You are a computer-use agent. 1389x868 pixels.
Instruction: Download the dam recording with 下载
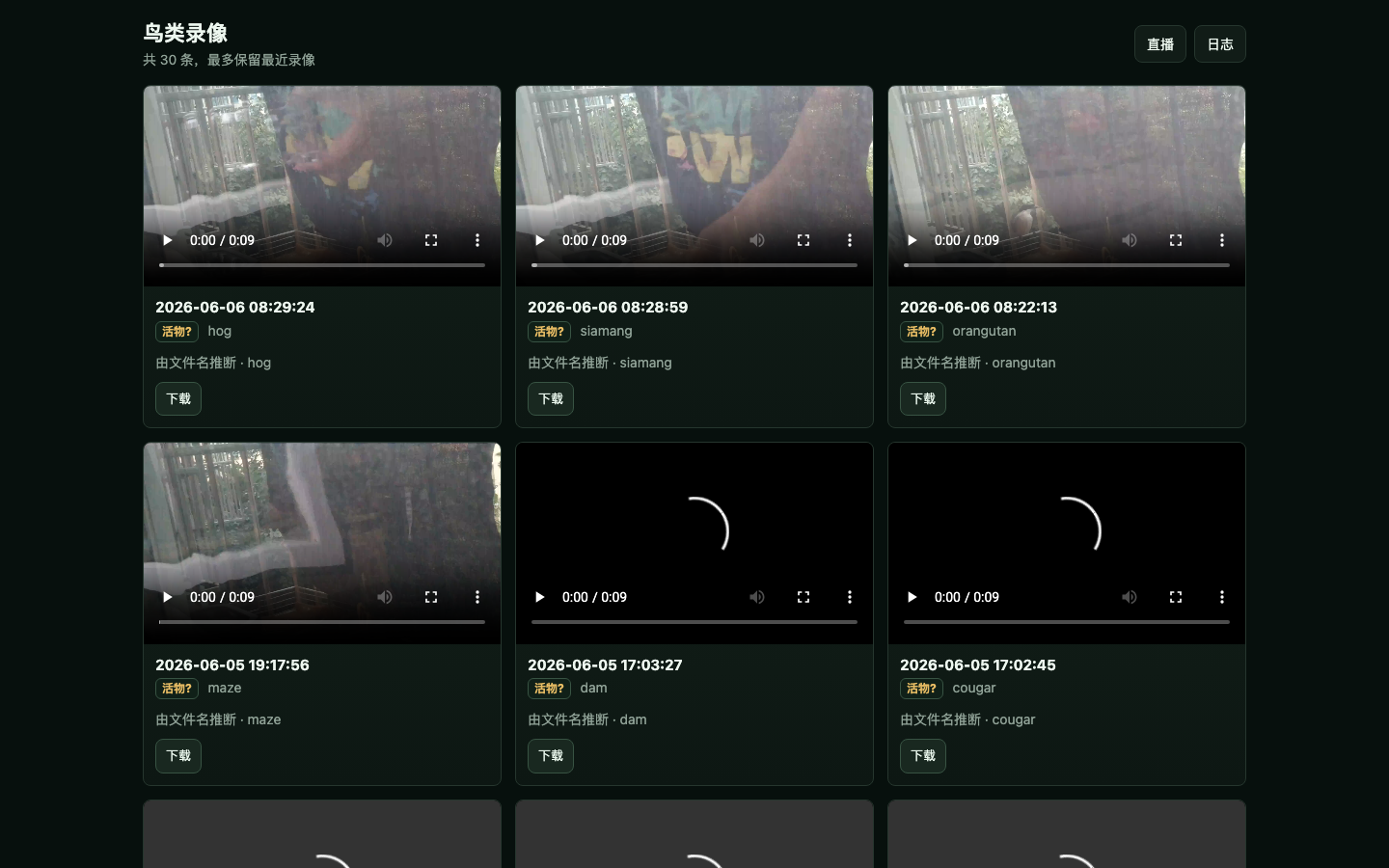(551, 755)
